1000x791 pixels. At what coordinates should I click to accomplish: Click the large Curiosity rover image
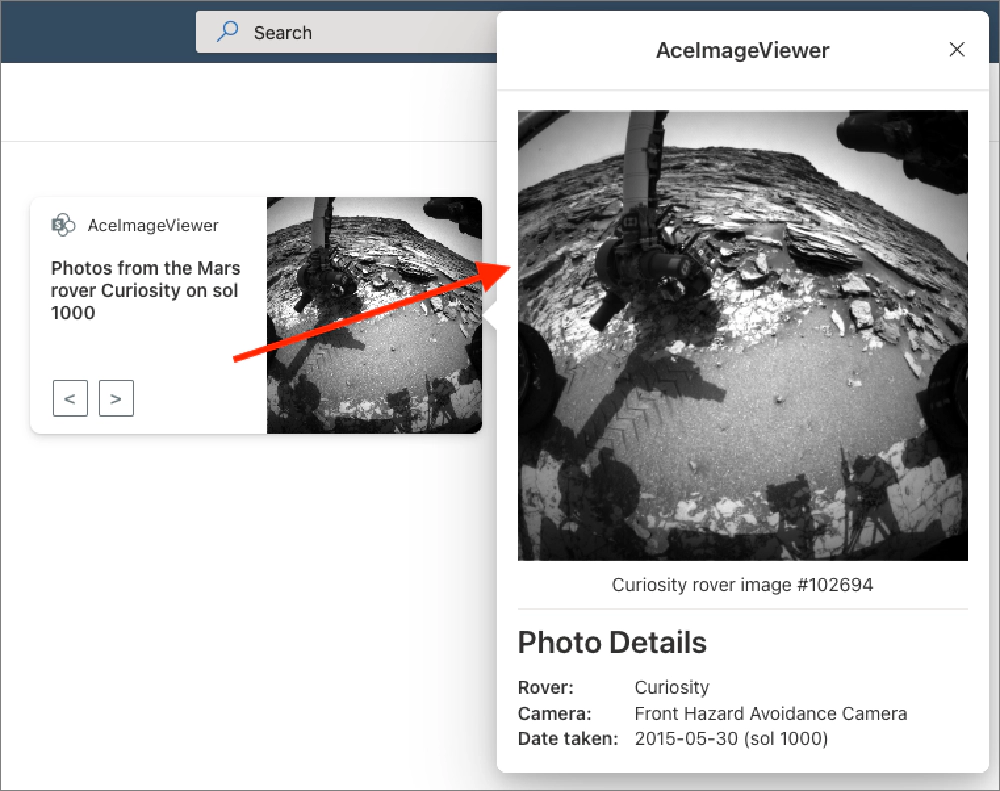(742, 336)
